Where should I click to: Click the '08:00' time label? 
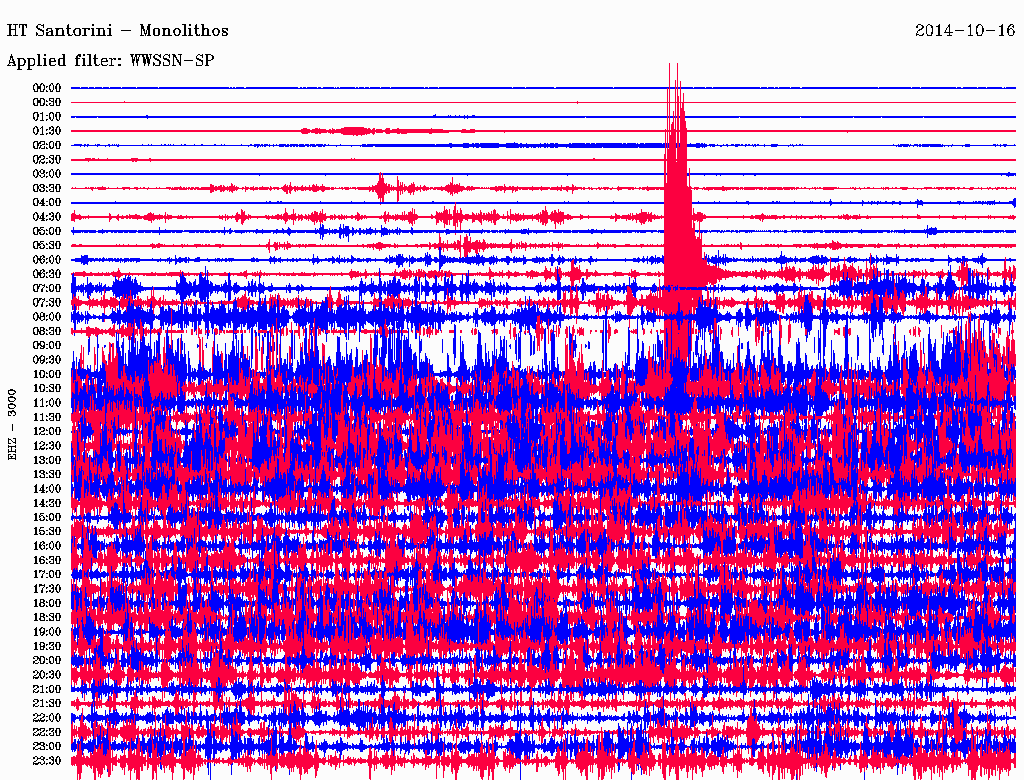coord(47,317)
